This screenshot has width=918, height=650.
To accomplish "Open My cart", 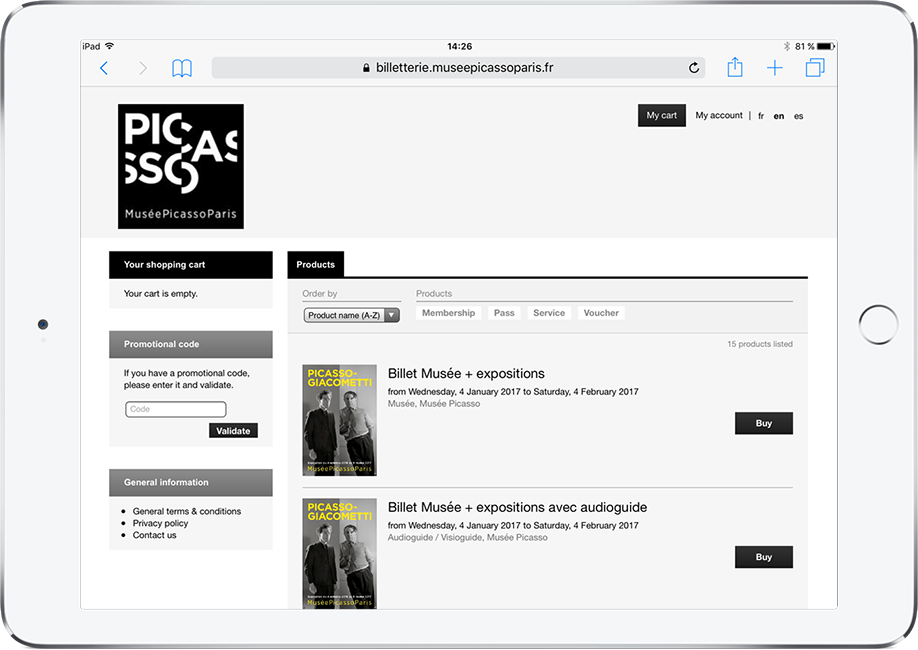I will [x=662, y=115].
